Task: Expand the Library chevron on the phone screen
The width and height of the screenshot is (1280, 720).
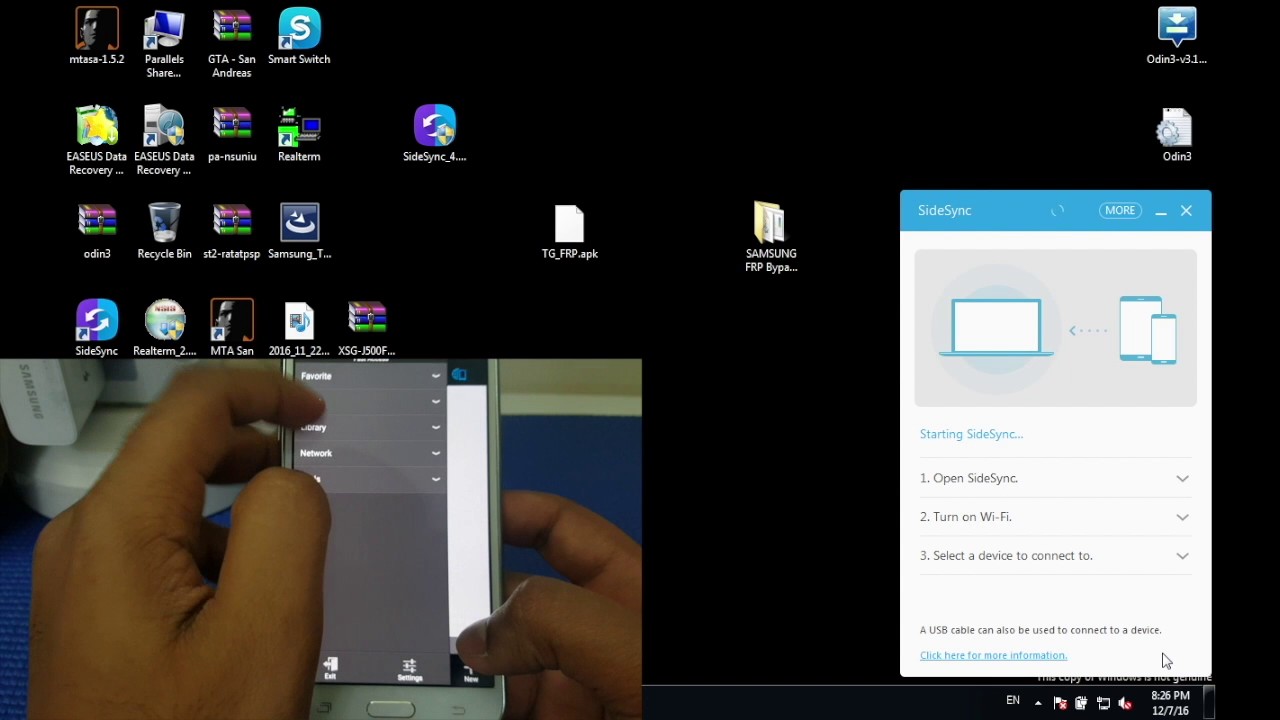Action: tap(435, 427)
